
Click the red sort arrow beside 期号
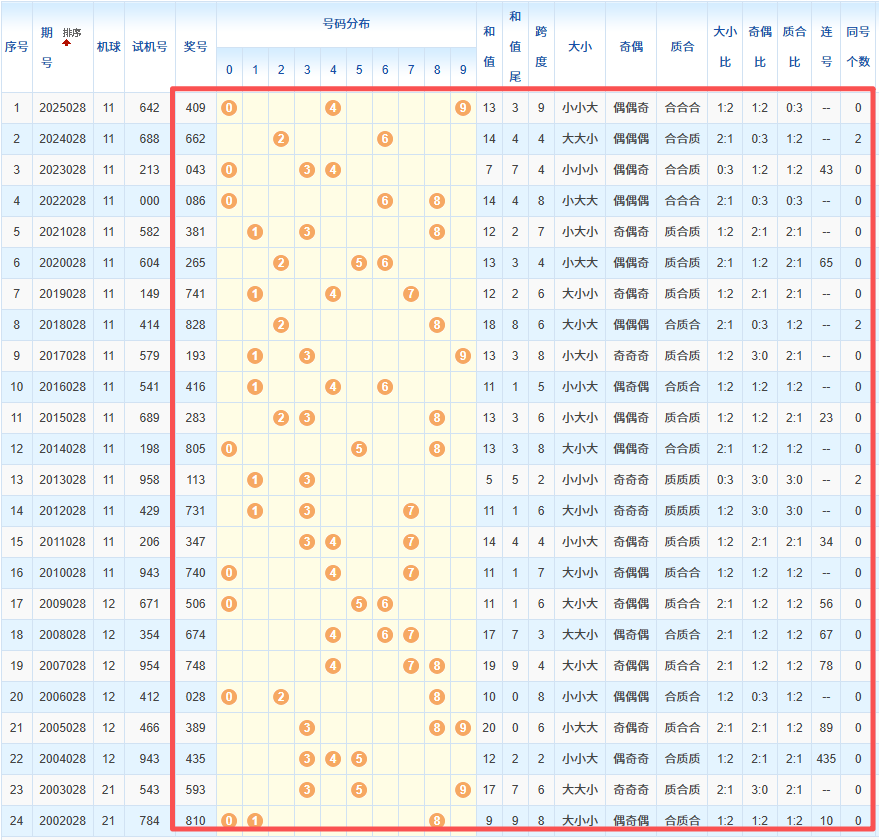(x=67, y=43)
